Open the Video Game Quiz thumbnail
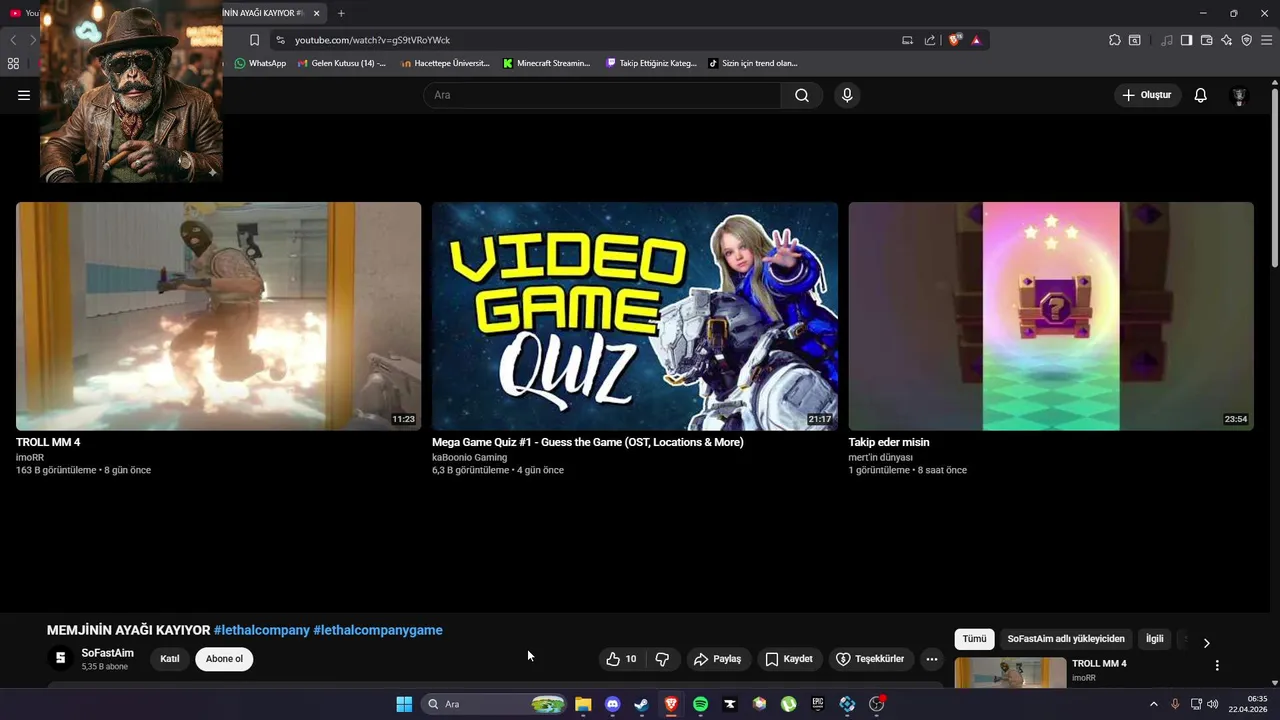The width and height of the screenshot is (1280, 720). 635,316
